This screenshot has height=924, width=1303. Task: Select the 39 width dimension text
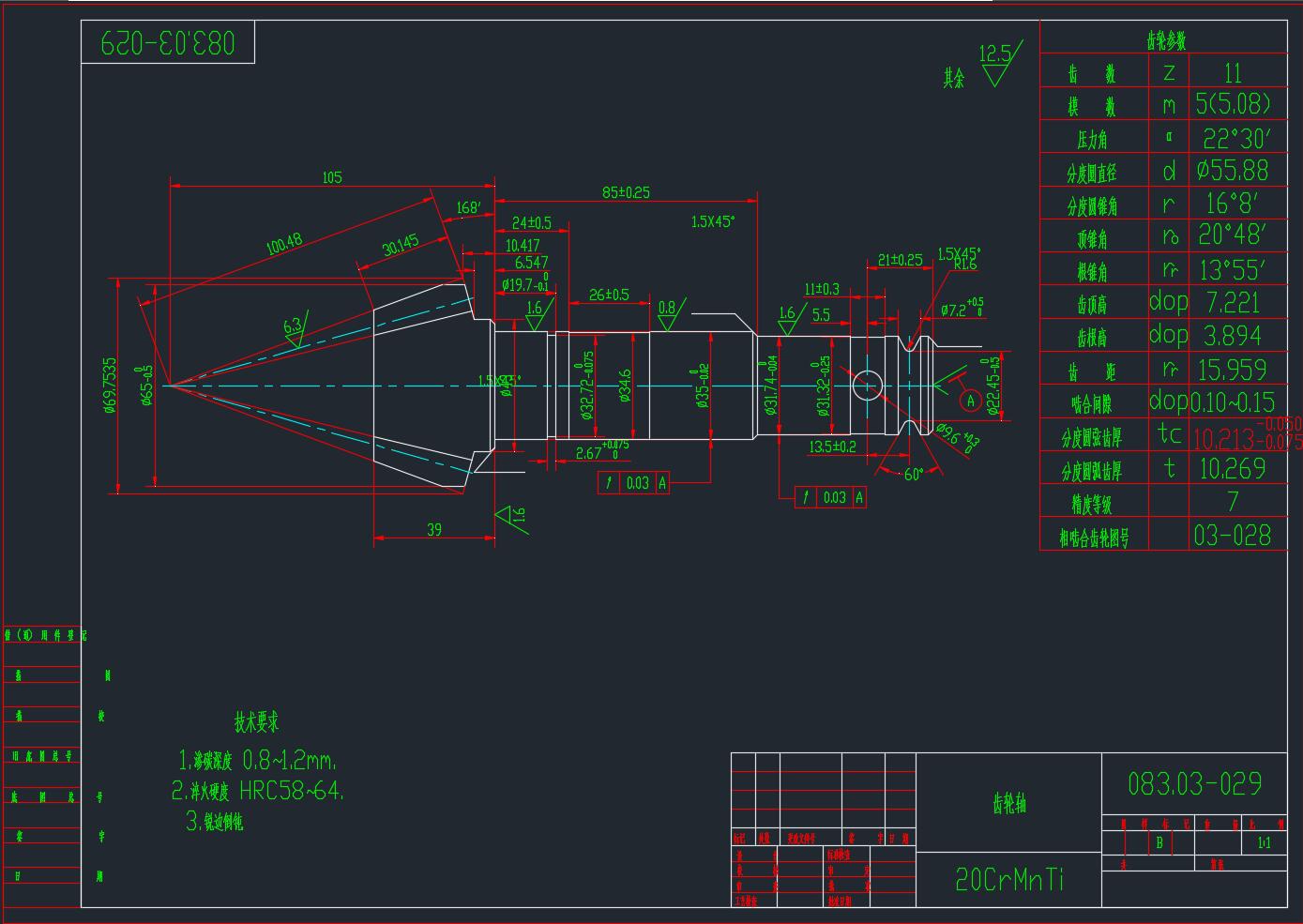click(434, 530)
